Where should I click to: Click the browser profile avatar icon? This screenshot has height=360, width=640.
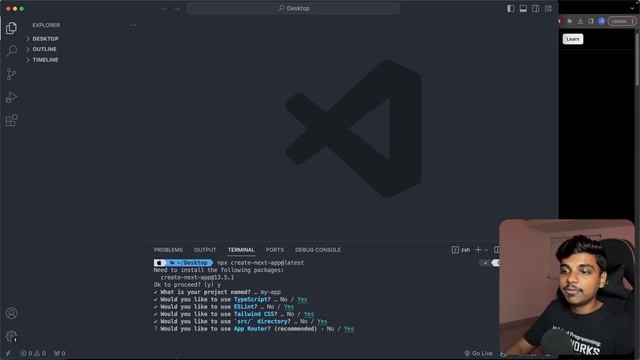pos(601,21)
